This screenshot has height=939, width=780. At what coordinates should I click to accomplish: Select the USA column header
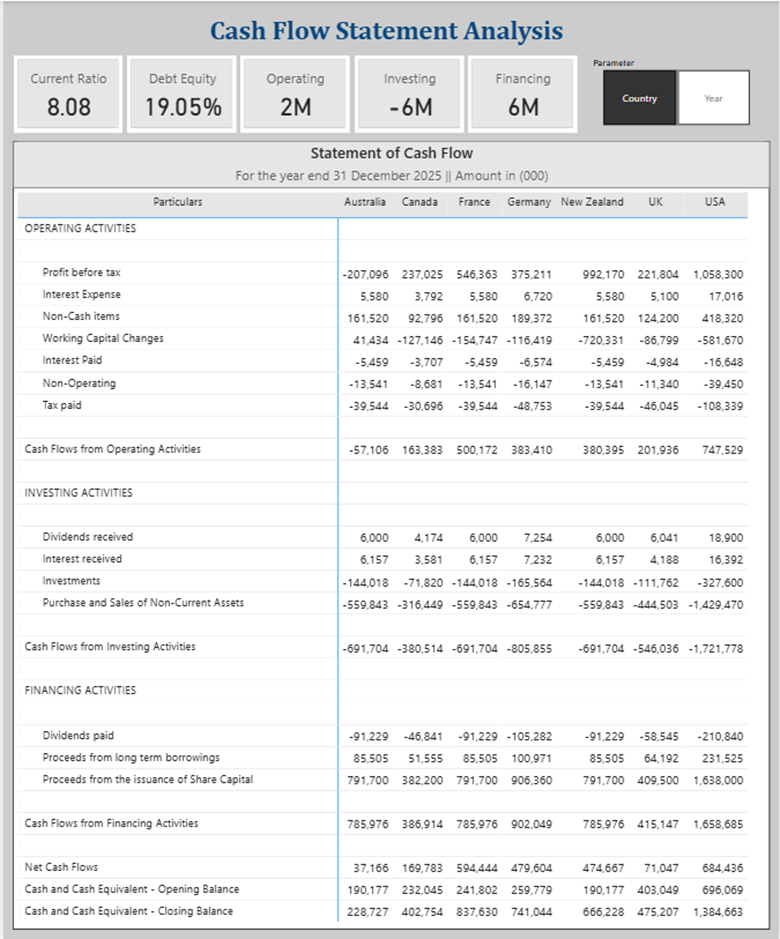tap(715, 202)
